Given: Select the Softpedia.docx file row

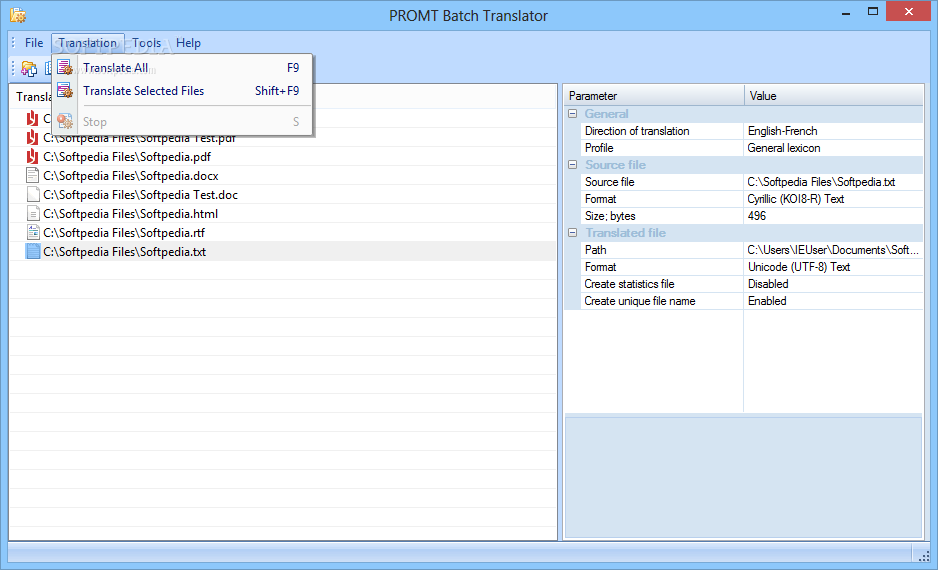Looking at the screenshot, I should pos(283,176).
